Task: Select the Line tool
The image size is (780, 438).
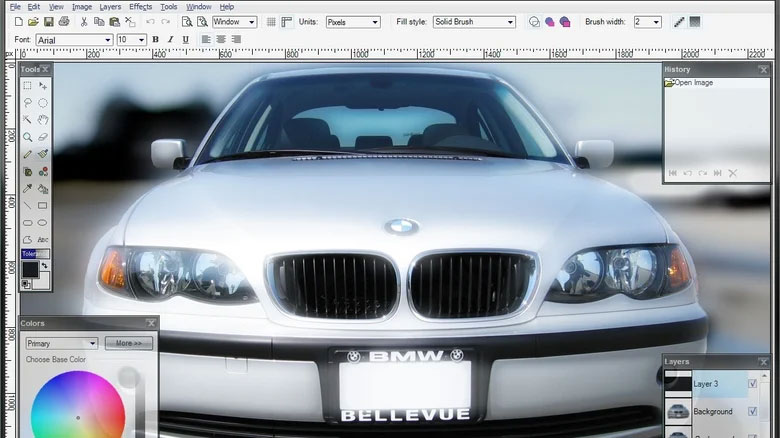Action: click(x=27, y=206)
